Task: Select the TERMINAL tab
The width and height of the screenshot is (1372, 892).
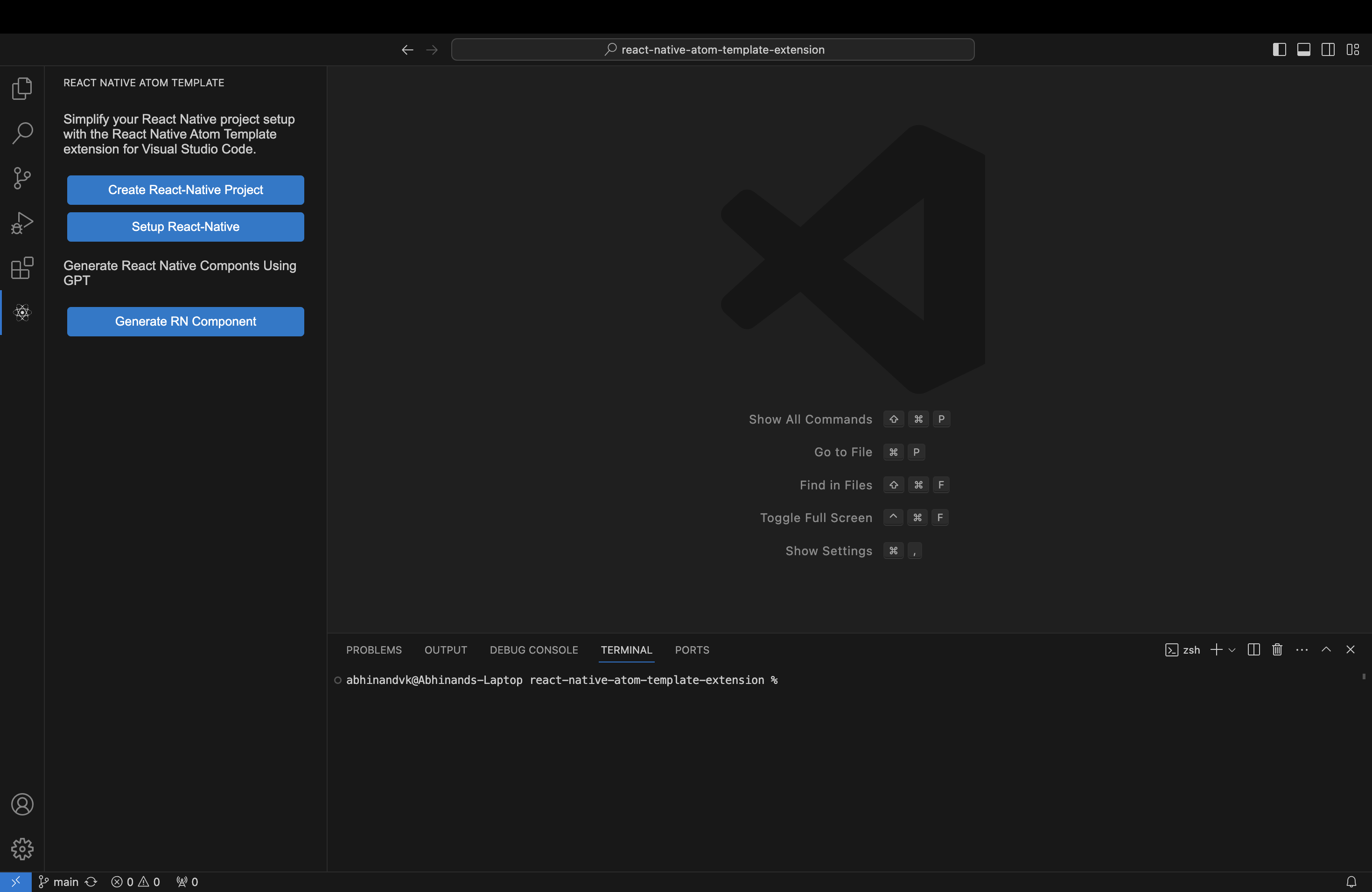Action: point(626,650)
